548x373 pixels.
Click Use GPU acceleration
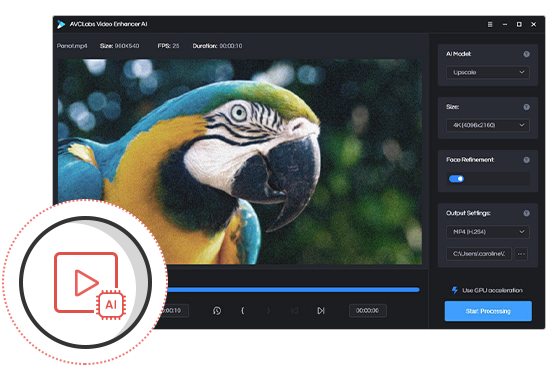click(x=492, y=290)
